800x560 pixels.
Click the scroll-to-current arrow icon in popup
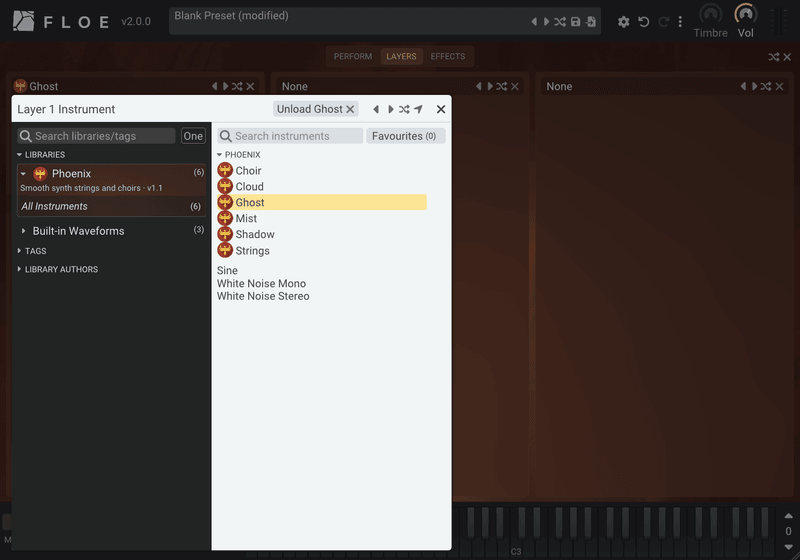point(418,109)
